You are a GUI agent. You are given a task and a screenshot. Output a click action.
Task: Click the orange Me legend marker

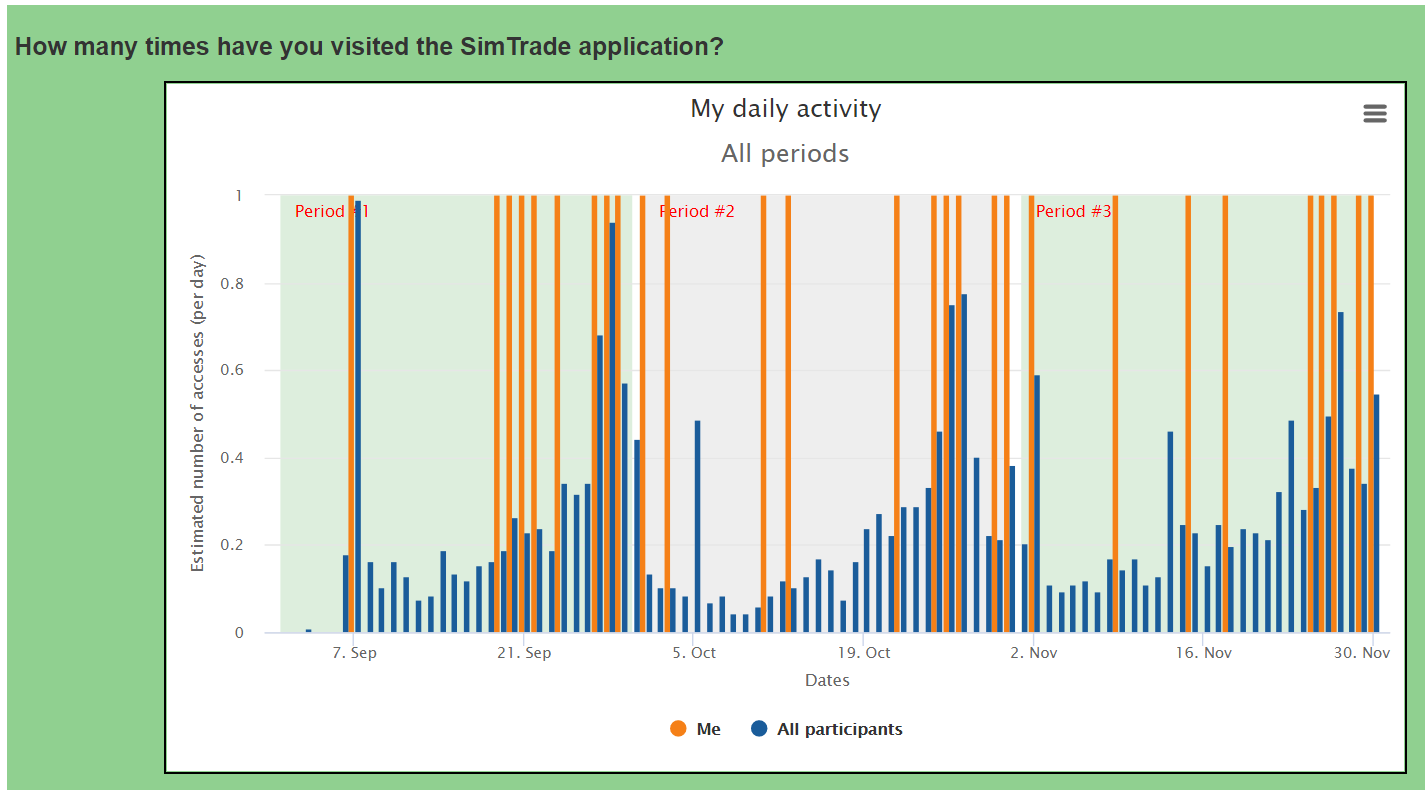pos(679,729)
